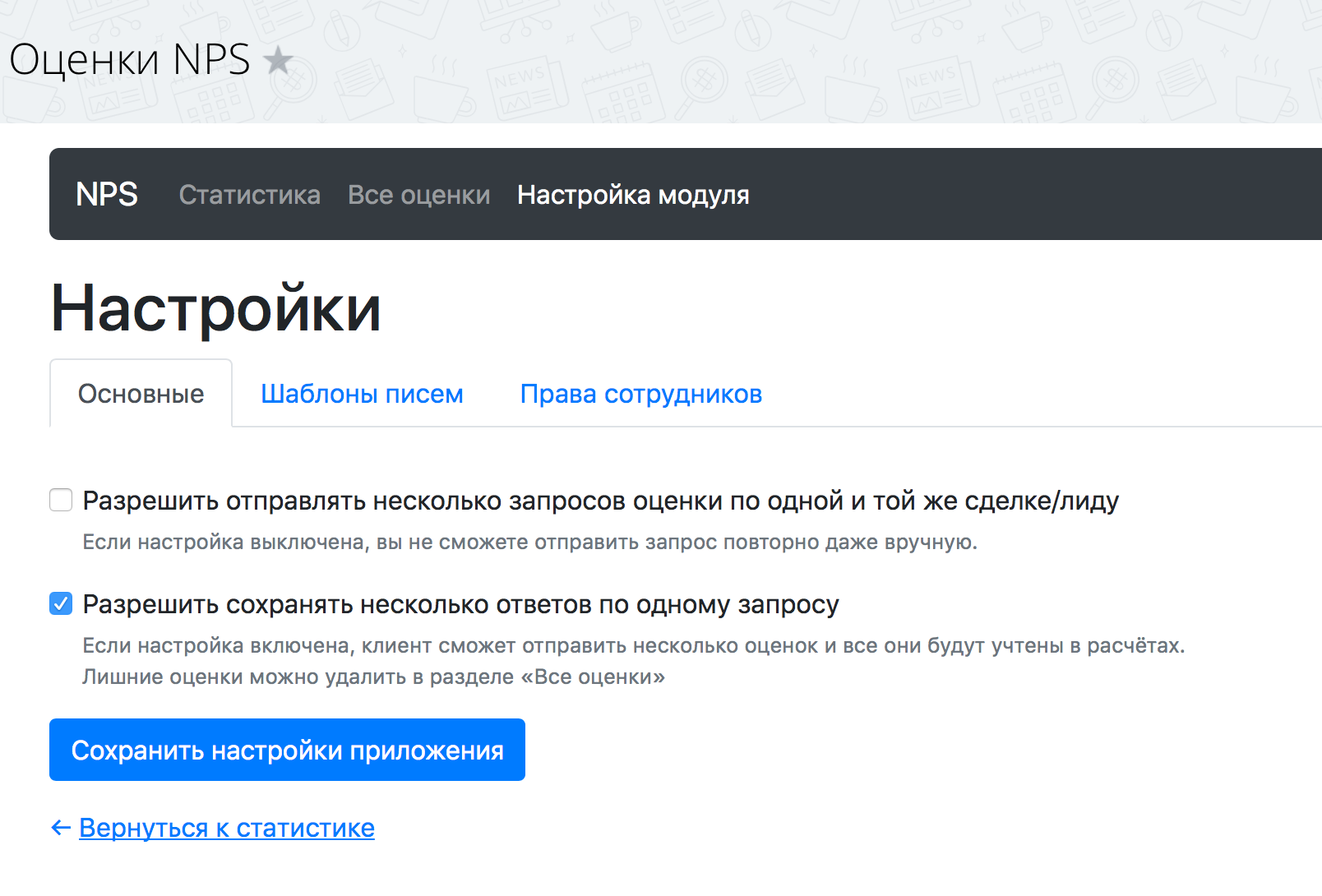The height and width of the screenshot is (896, 1322).
Task: Click hint text 'Если настройка выключена'
Action: 529,543
